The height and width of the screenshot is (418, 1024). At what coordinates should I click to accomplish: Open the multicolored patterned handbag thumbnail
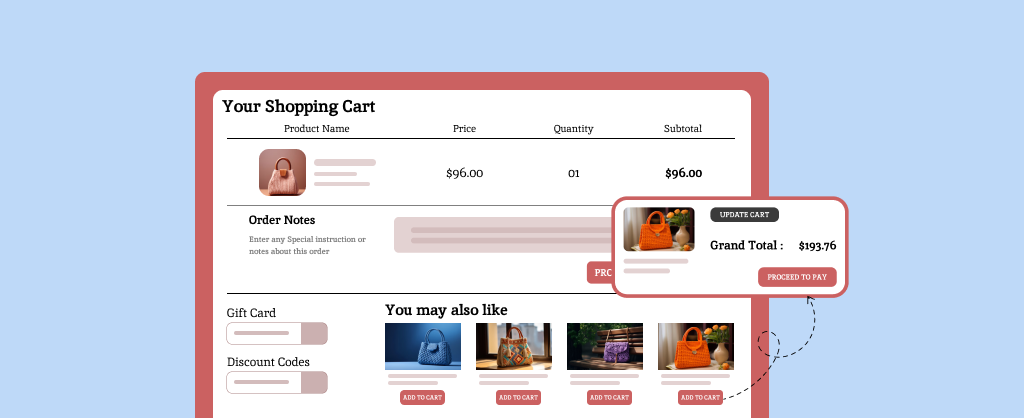point(514,346)
